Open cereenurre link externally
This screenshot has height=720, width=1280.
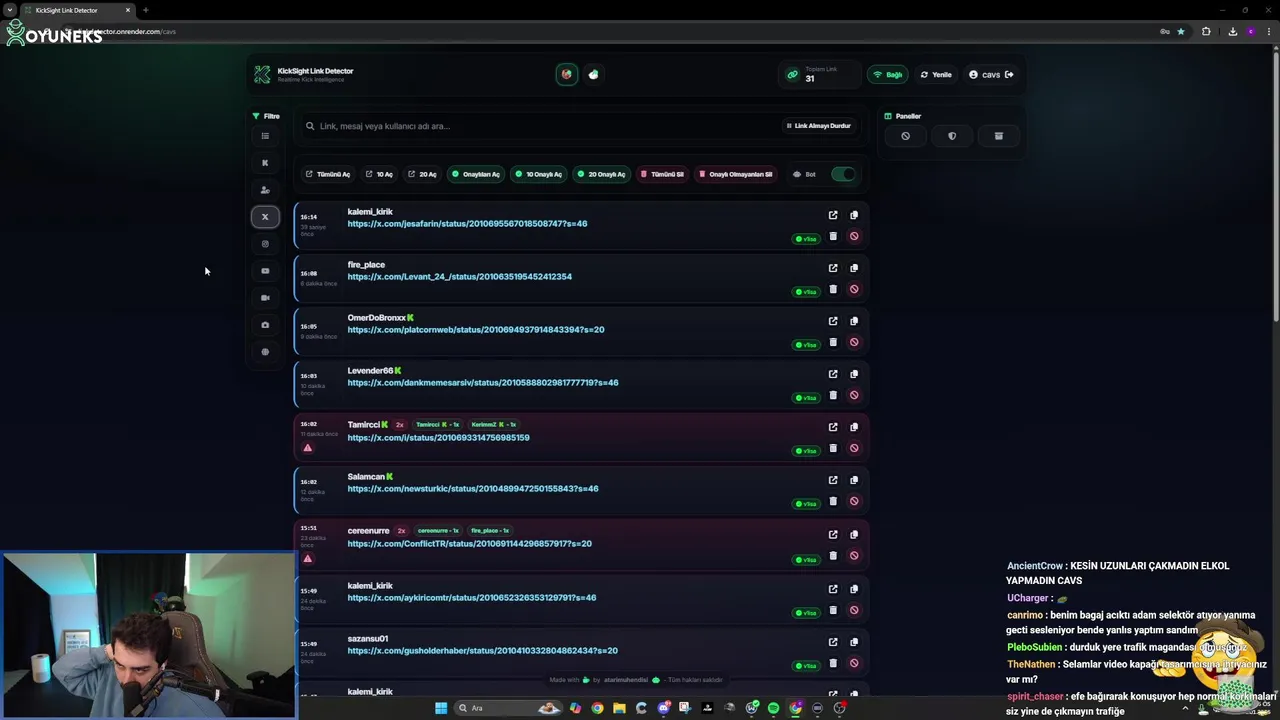(x=833, y=534)
